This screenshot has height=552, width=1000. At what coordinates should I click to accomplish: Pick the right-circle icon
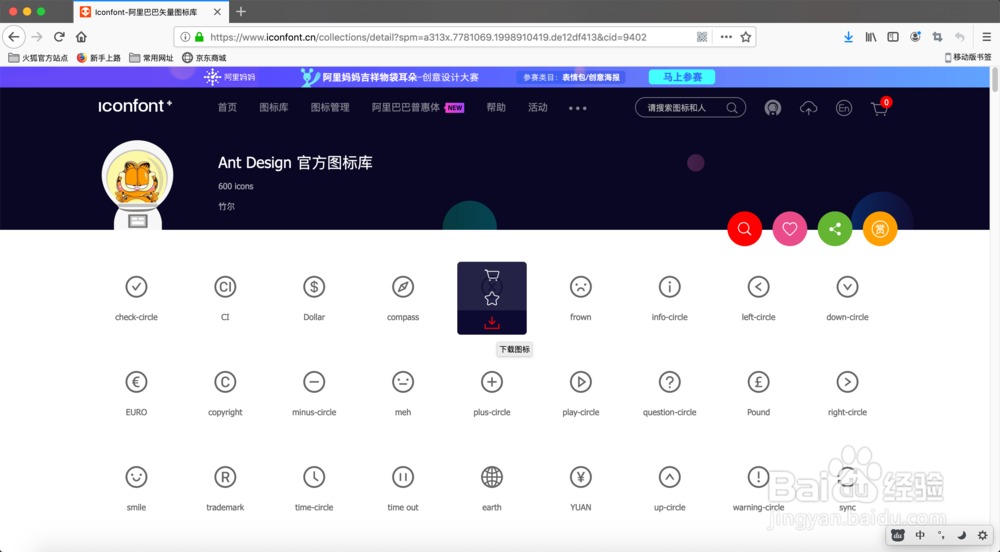coord(847,382)
